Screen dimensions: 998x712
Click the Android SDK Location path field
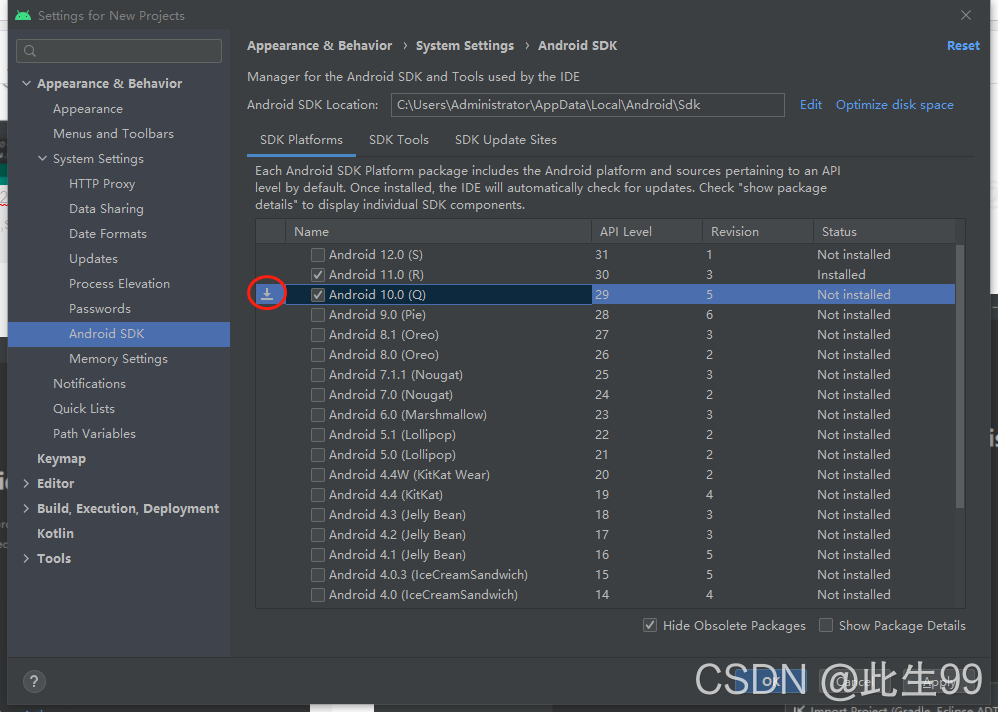pyautogui.click(x=587, y=105)
